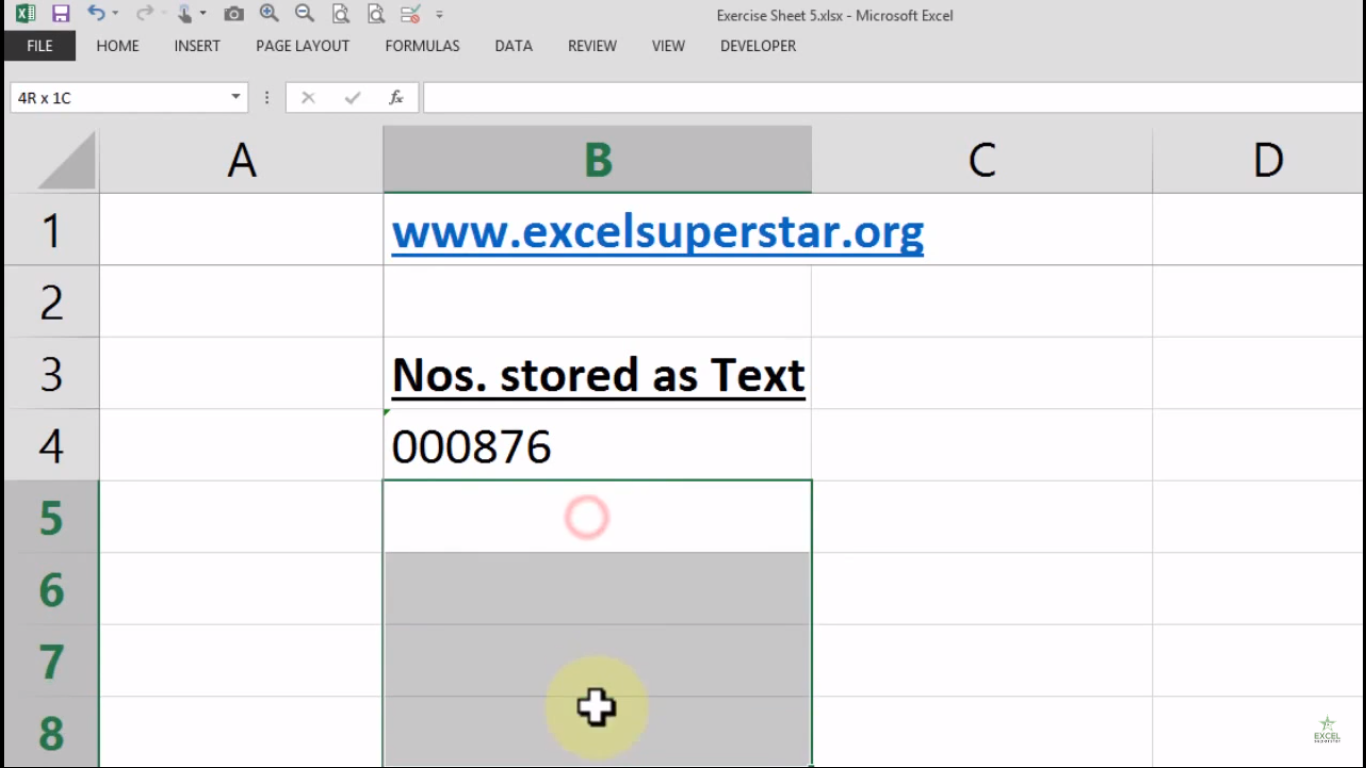Select the cell containing 000876
The image size is (1366, 768).
point(597,446)
